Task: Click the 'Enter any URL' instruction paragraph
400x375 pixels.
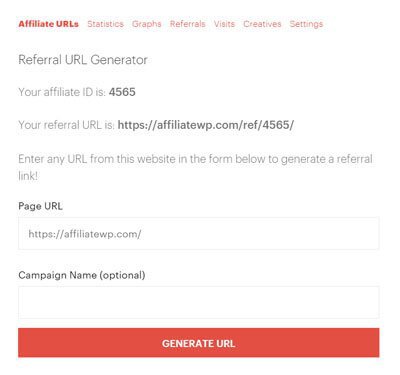Action: pyautogui.click(x=195, y=167)
